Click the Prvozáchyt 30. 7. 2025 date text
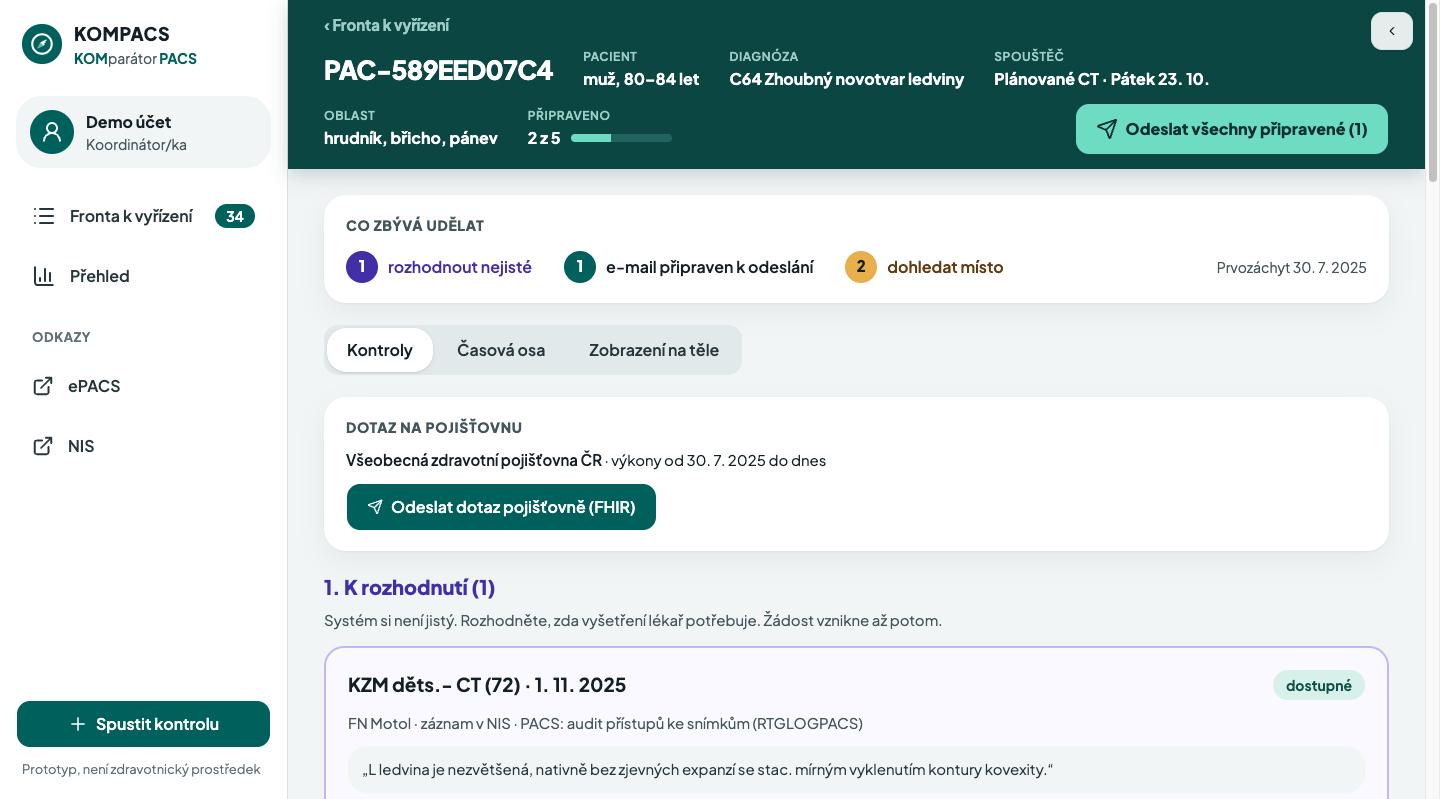The image size is (1440, 799). point(1292,267)
